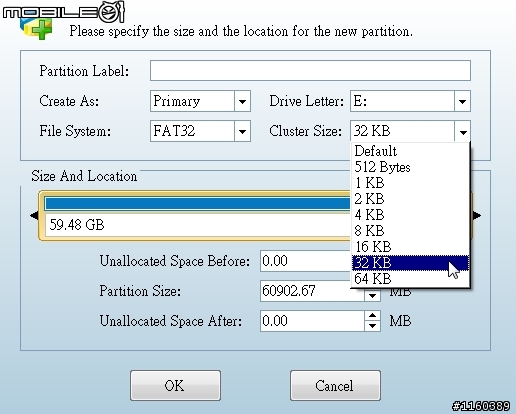Screen dimensions: 516x414
Task: Open the File System dropdown arrow
Action: point(242,131)
